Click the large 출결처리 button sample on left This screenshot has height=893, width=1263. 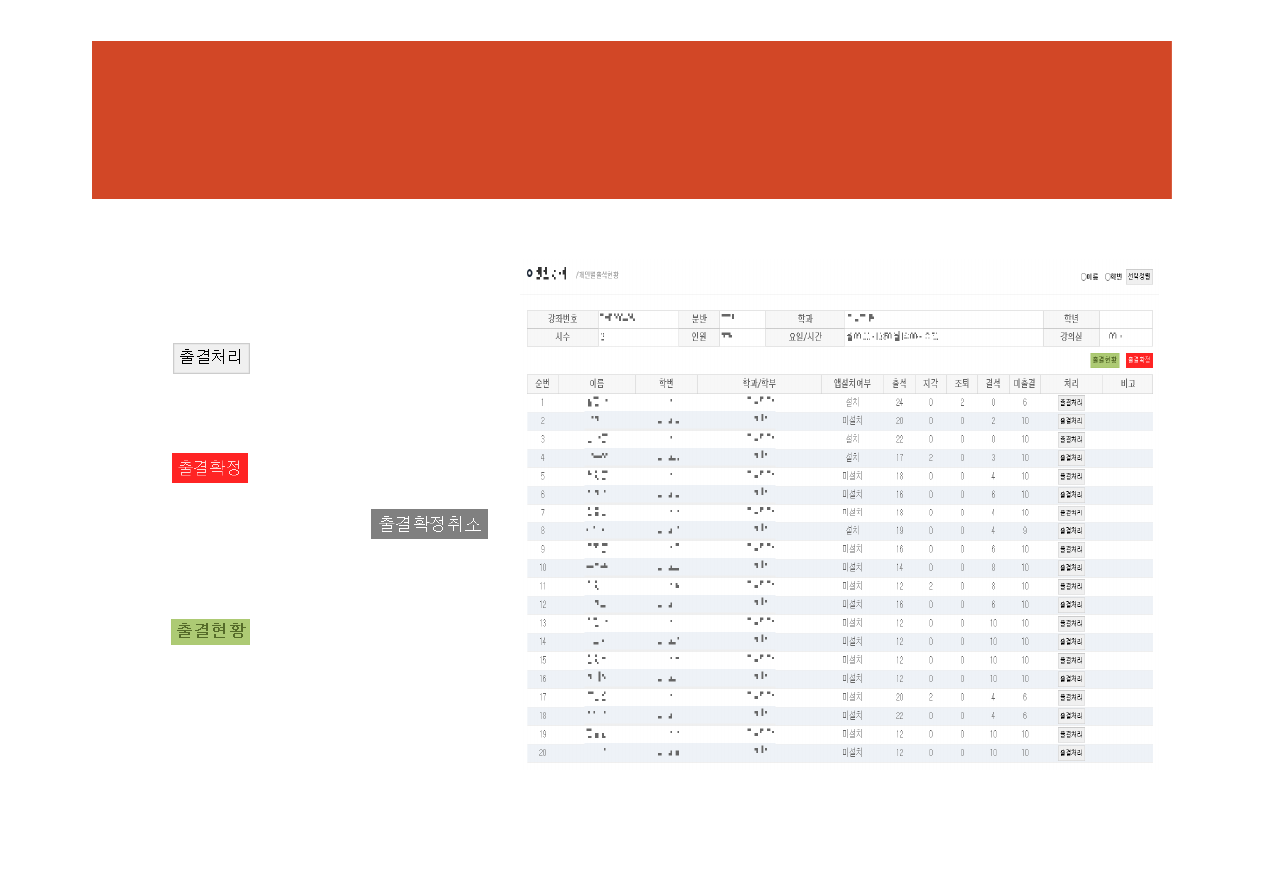click(211, 358)
